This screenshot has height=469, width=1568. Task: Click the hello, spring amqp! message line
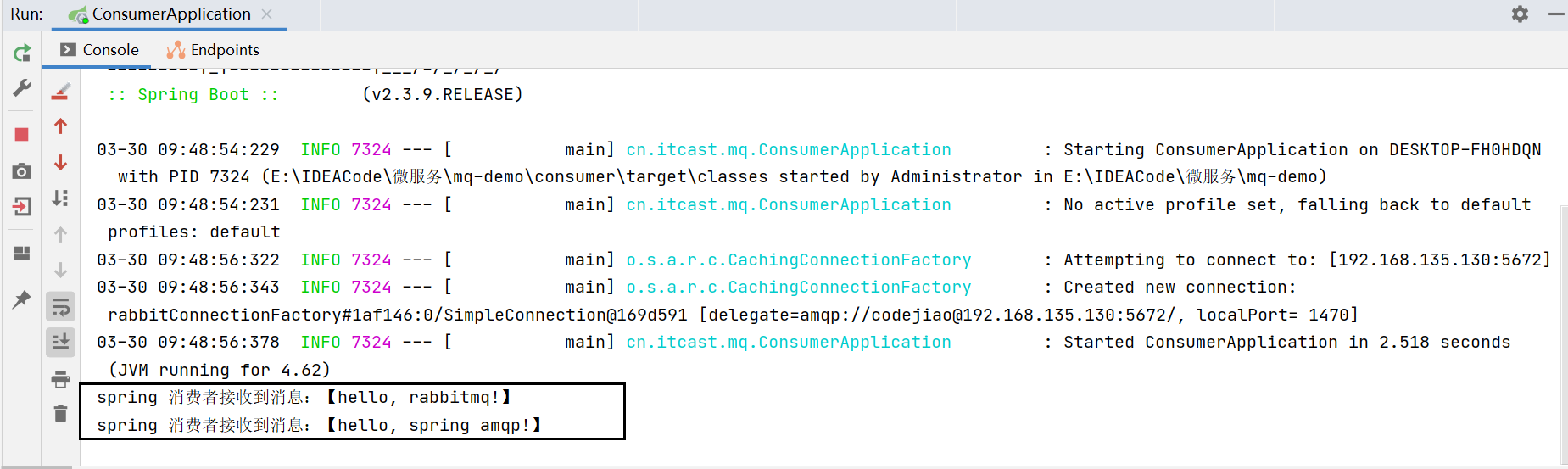[320, 426]
